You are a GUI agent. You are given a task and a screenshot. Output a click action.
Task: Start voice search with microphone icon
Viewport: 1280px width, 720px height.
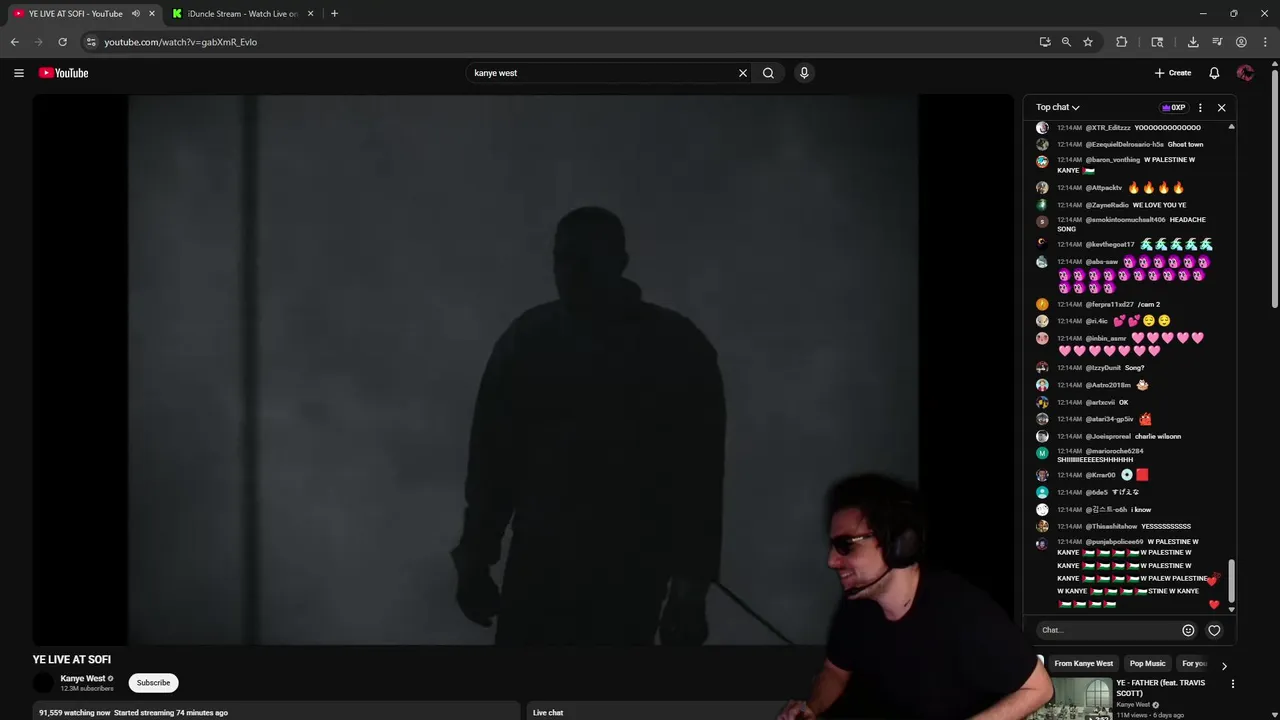point(804,73)
